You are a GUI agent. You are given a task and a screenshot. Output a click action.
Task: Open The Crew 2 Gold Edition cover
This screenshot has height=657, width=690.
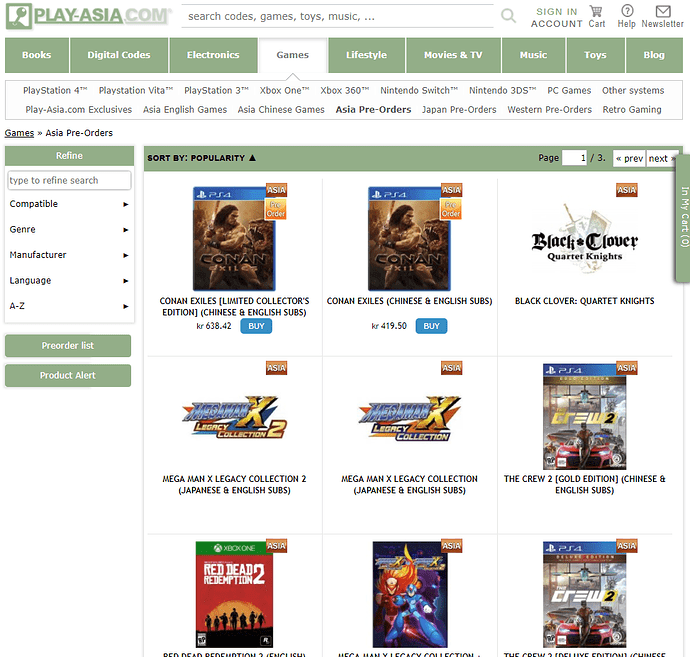[585, 417]
